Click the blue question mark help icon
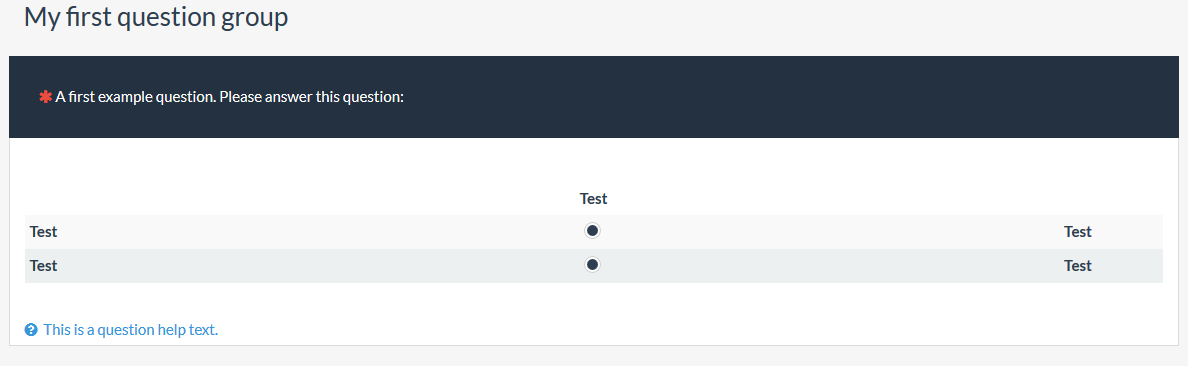Screen dimensions: 1188x366 click(31, 330)
